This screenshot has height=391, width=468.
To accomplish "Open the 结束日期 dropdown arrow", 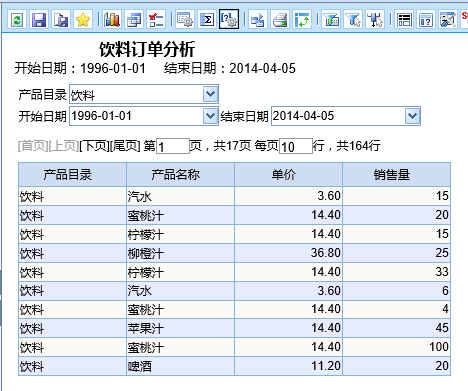I will 413,116.
